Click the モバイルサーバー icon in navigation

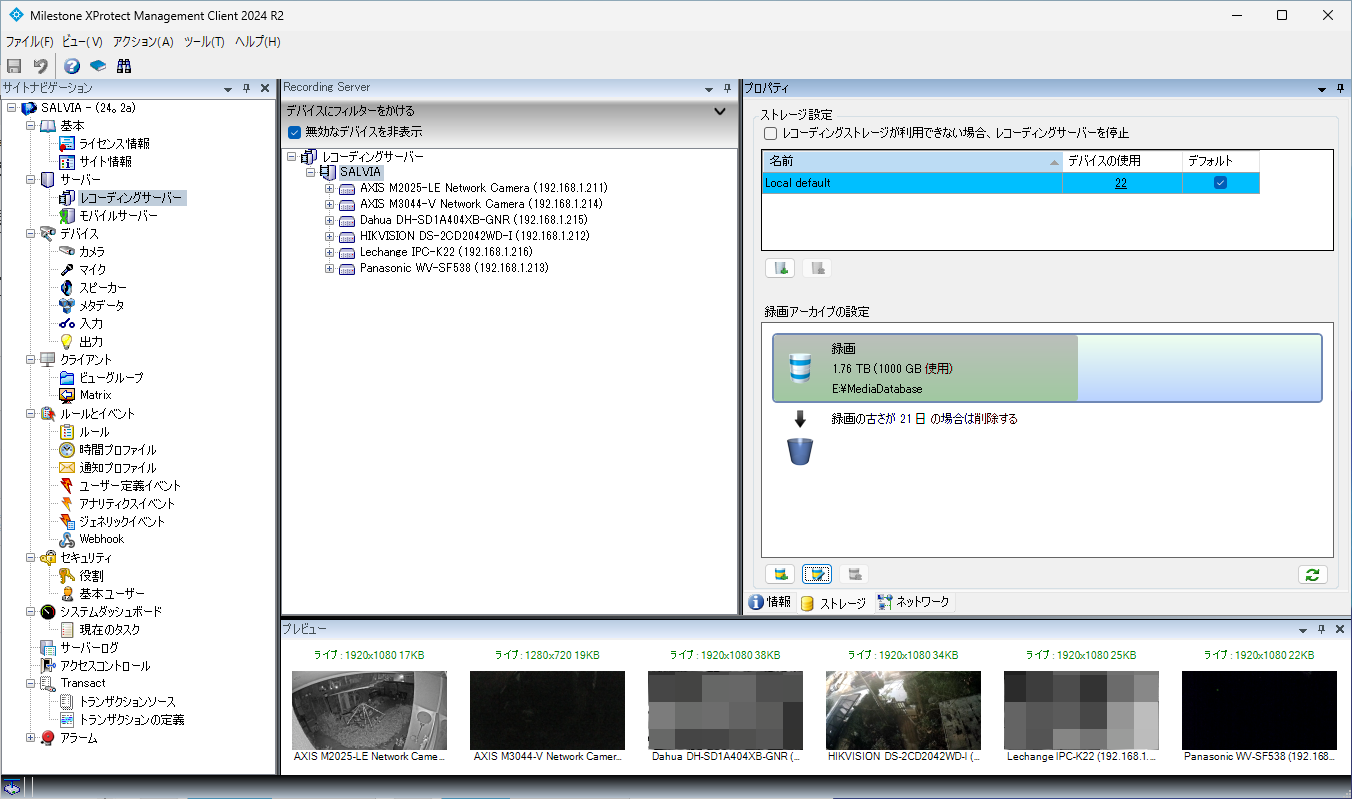[67, 216]
